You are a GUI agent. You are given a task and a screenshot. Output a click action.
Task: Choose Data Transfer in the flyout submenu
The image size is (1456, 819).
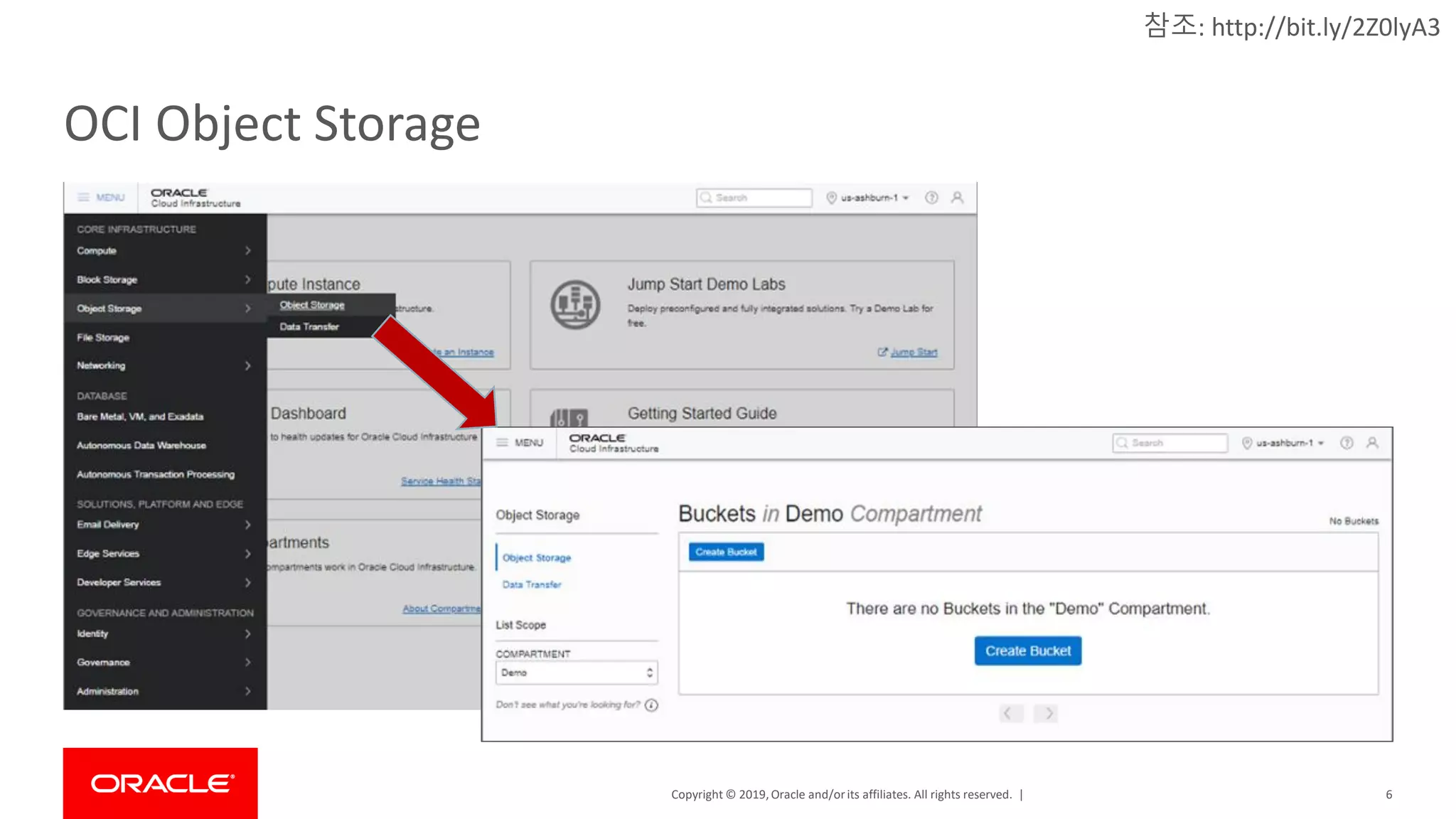click(309, 327)
